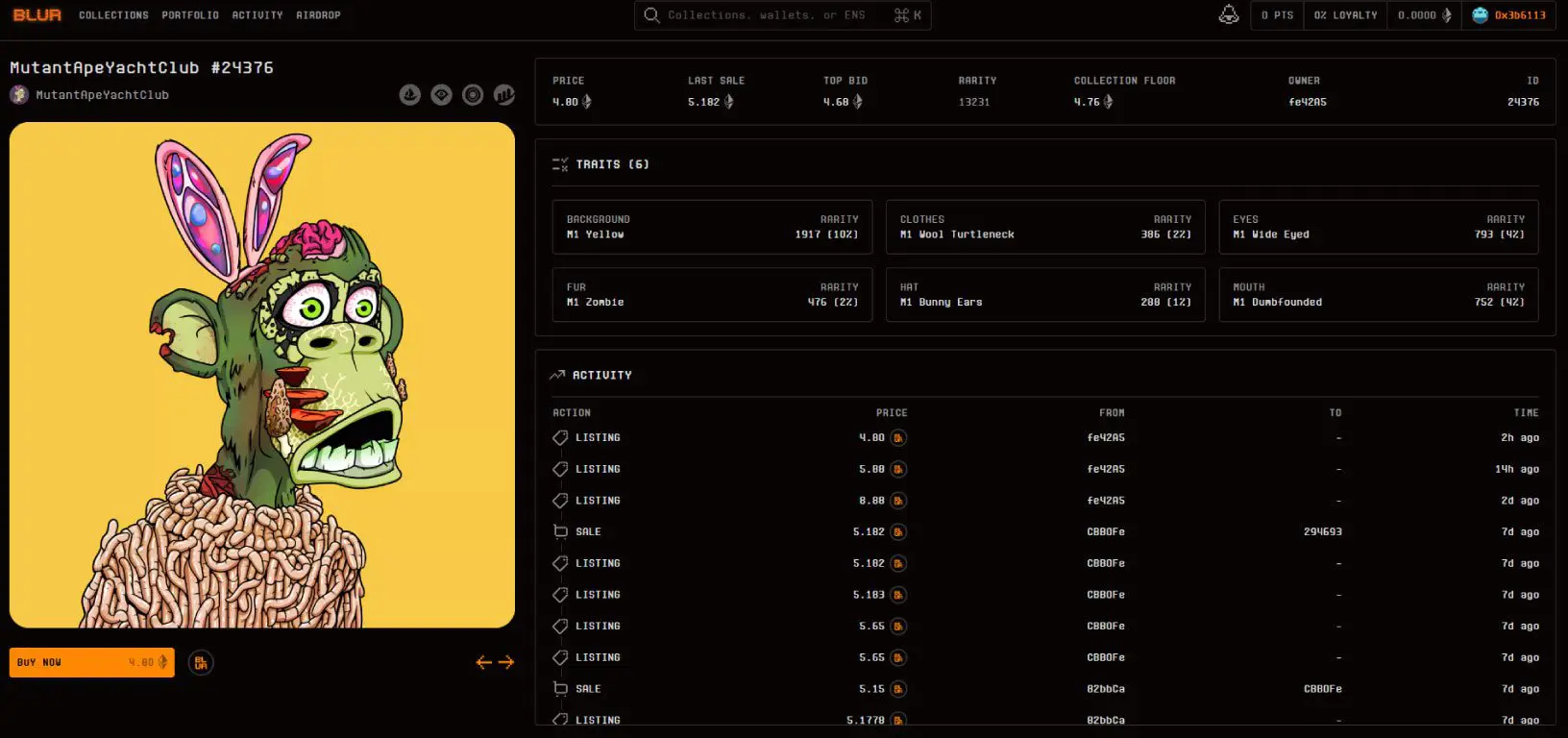The height and width of the screenshot is (738, 1568).
Task: Click the cart icon of the 5.15 sale row
Action: tap(560, 689)
